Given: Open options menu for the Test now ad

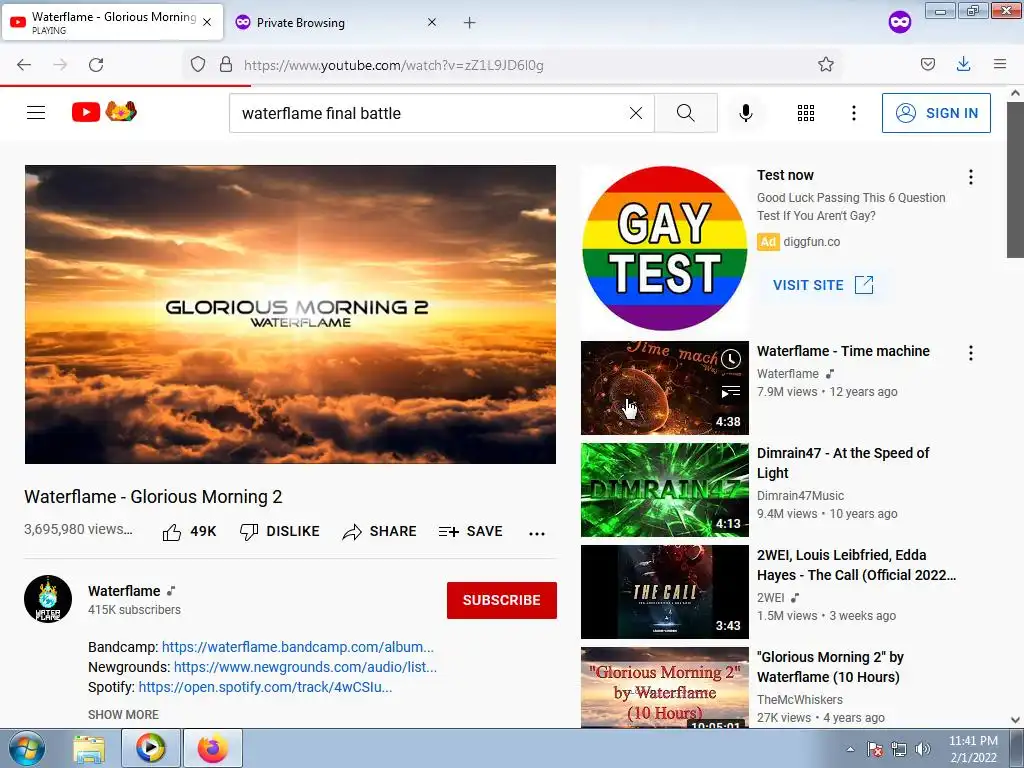Looking at the screenshot, I should point(971,177).
